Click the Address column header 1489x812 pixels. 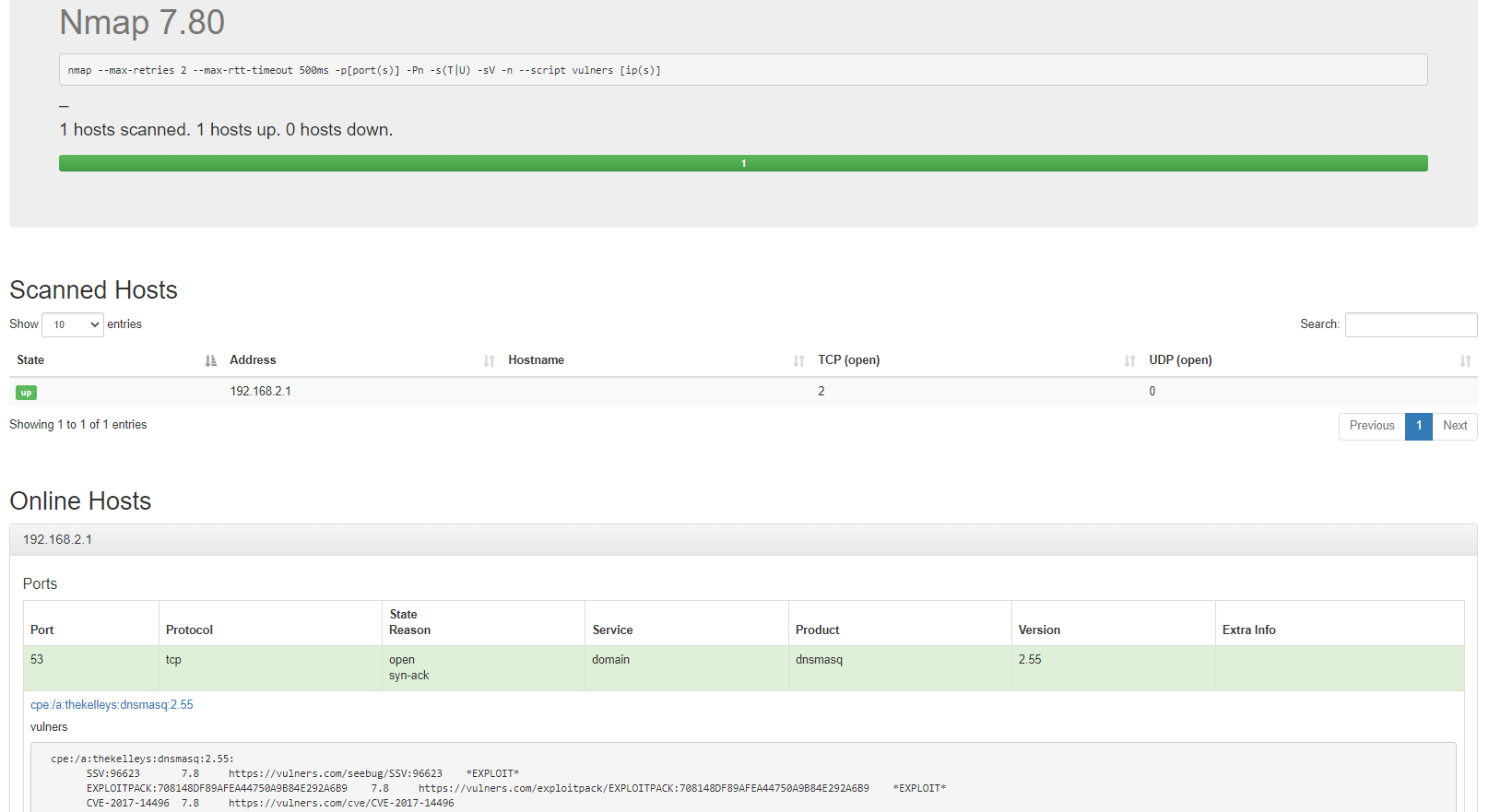pyautogui.click(x=361, y=360)
